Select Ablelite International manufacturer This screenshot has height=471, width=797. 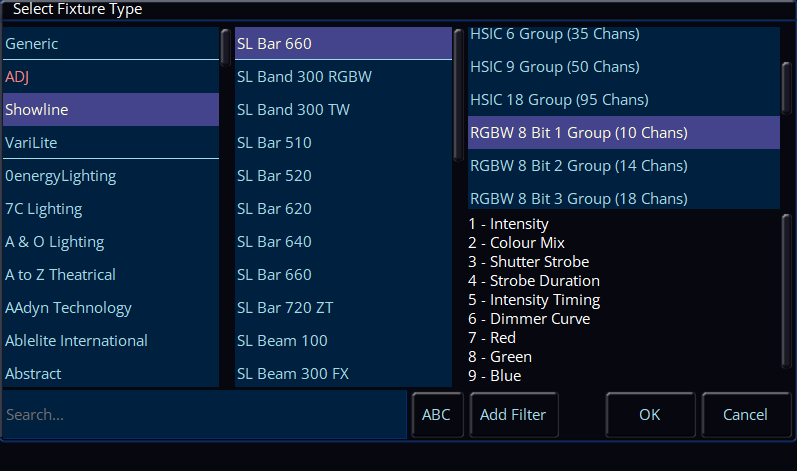pos(111,341)
